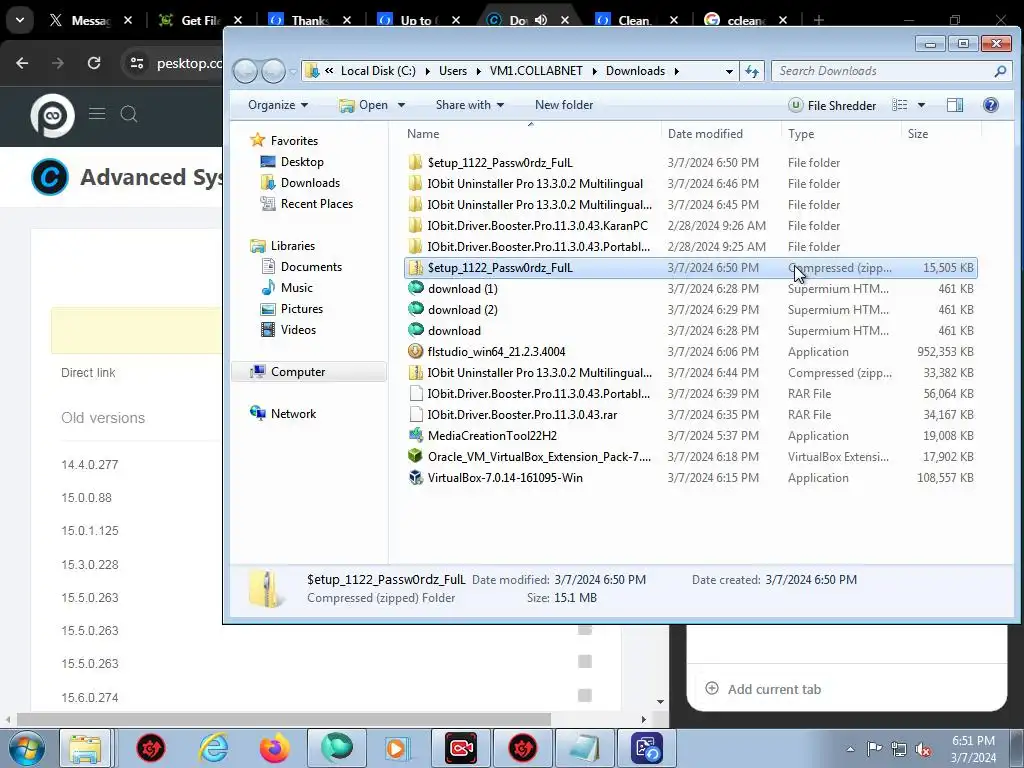The image size is (1024, 768).
Task: Expand the arrow next to Open button
Action: click(401, 105)
